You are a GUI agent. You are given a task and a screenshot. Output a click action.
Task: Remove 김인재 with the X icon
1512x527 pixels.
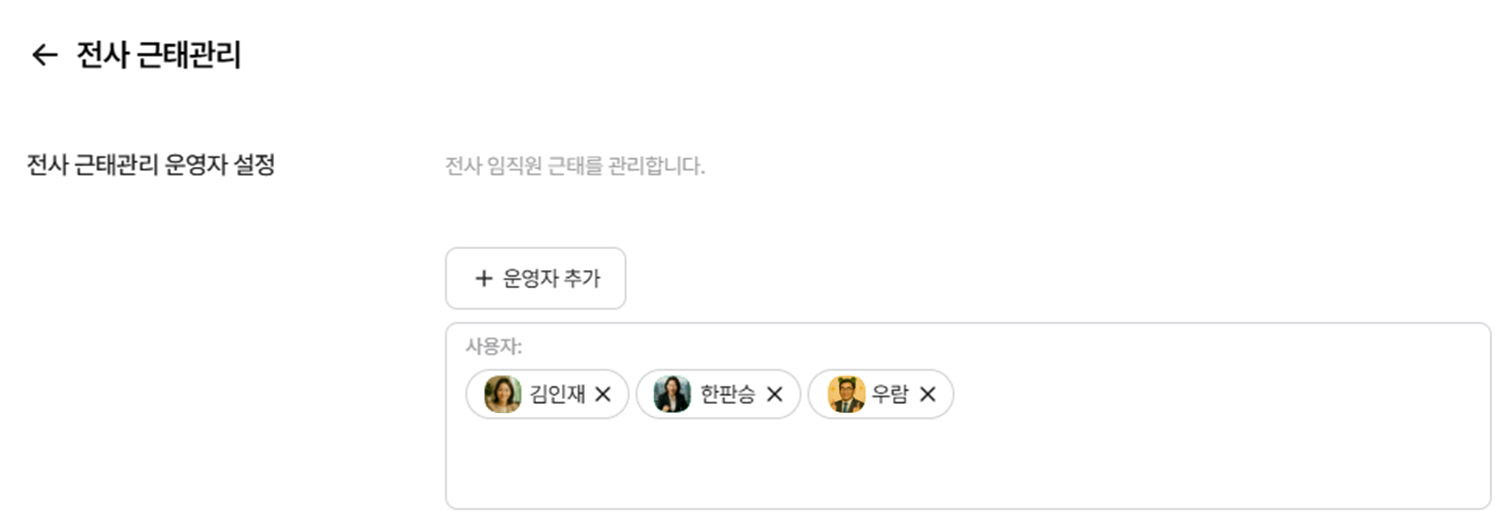[602, 395]
